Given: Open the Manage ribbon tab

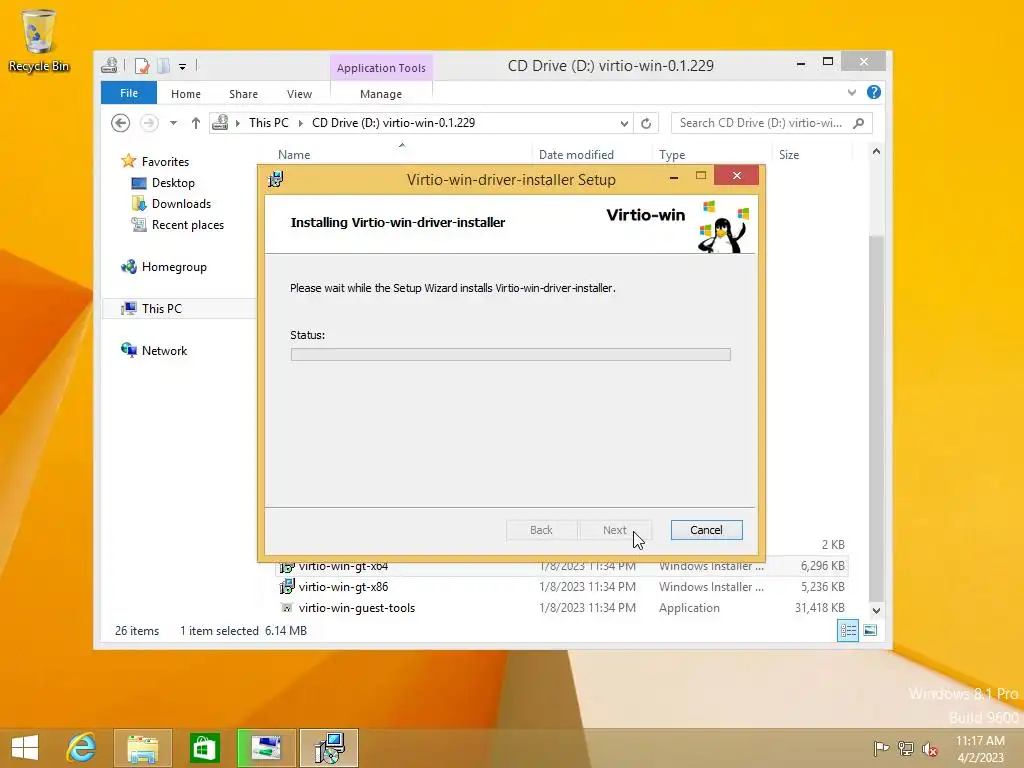Looking at the screenshot, I should pos(381,94).
